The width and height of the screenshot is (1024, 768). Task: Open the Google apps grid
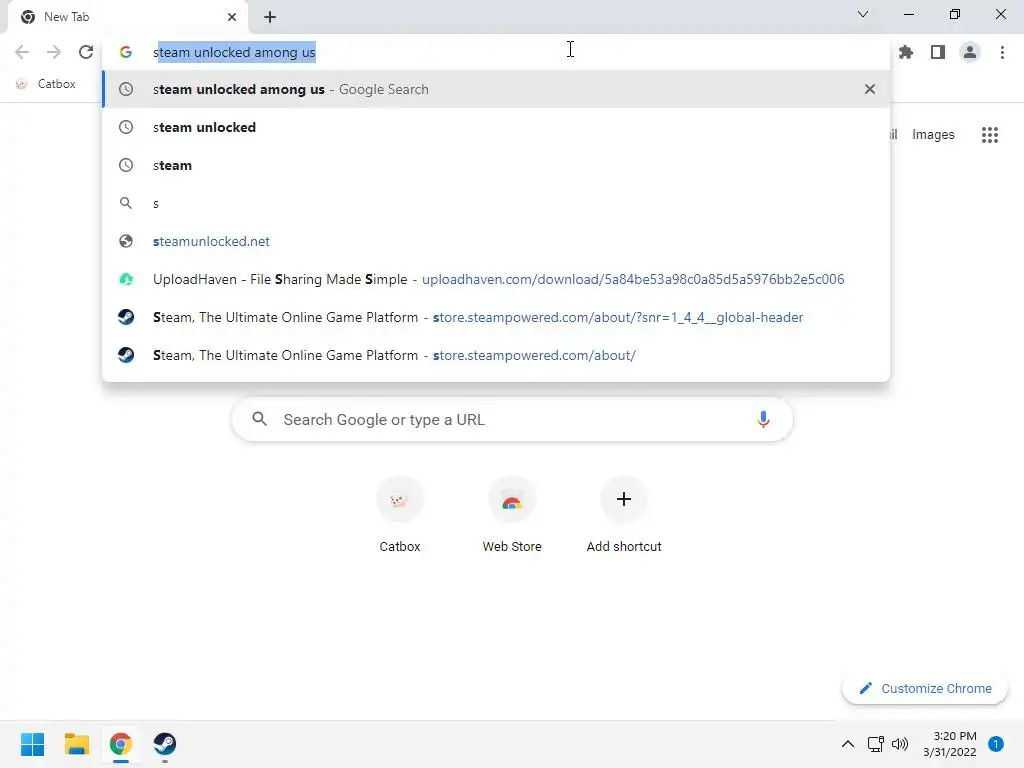click(x=989, y=135)
